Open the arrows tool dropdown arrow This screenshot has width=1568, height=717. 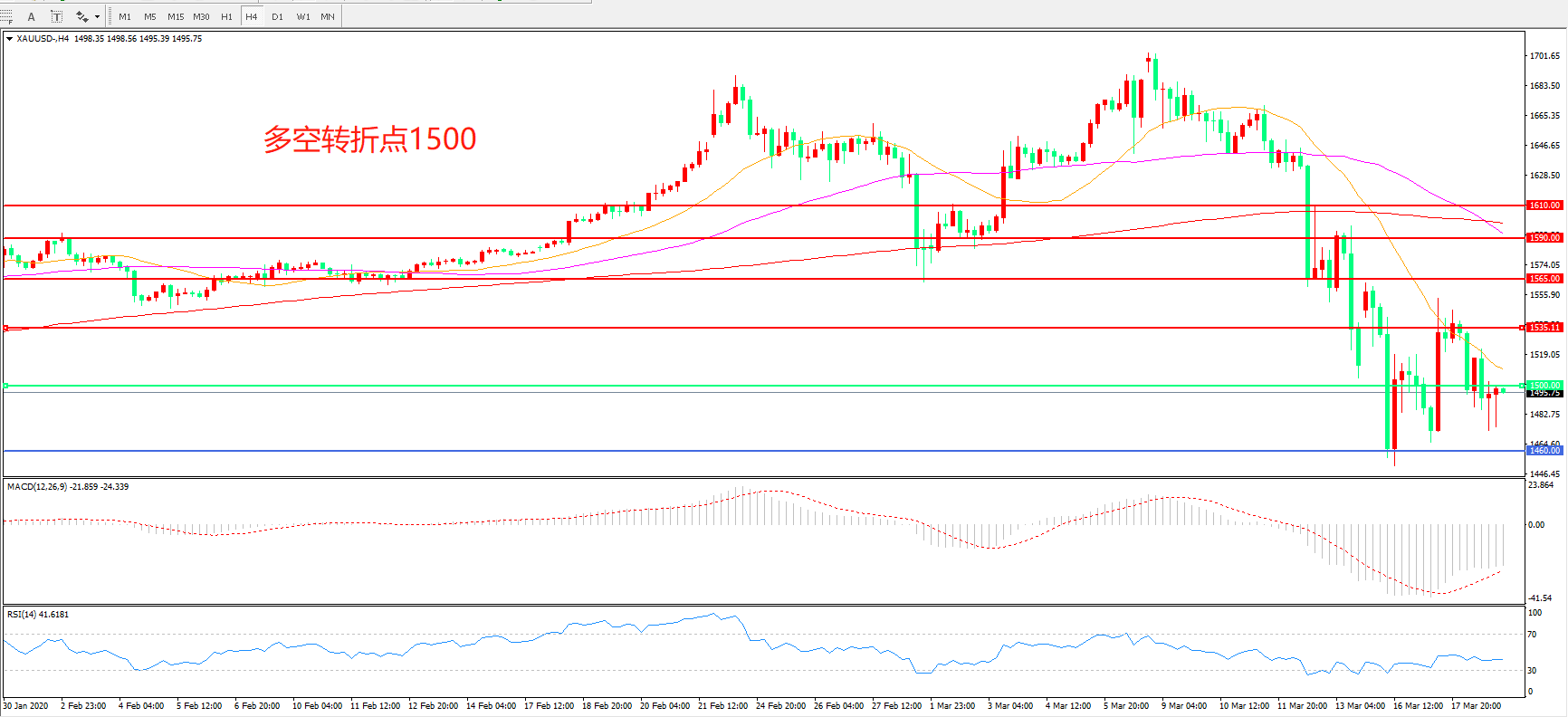[x=97, y=16]
